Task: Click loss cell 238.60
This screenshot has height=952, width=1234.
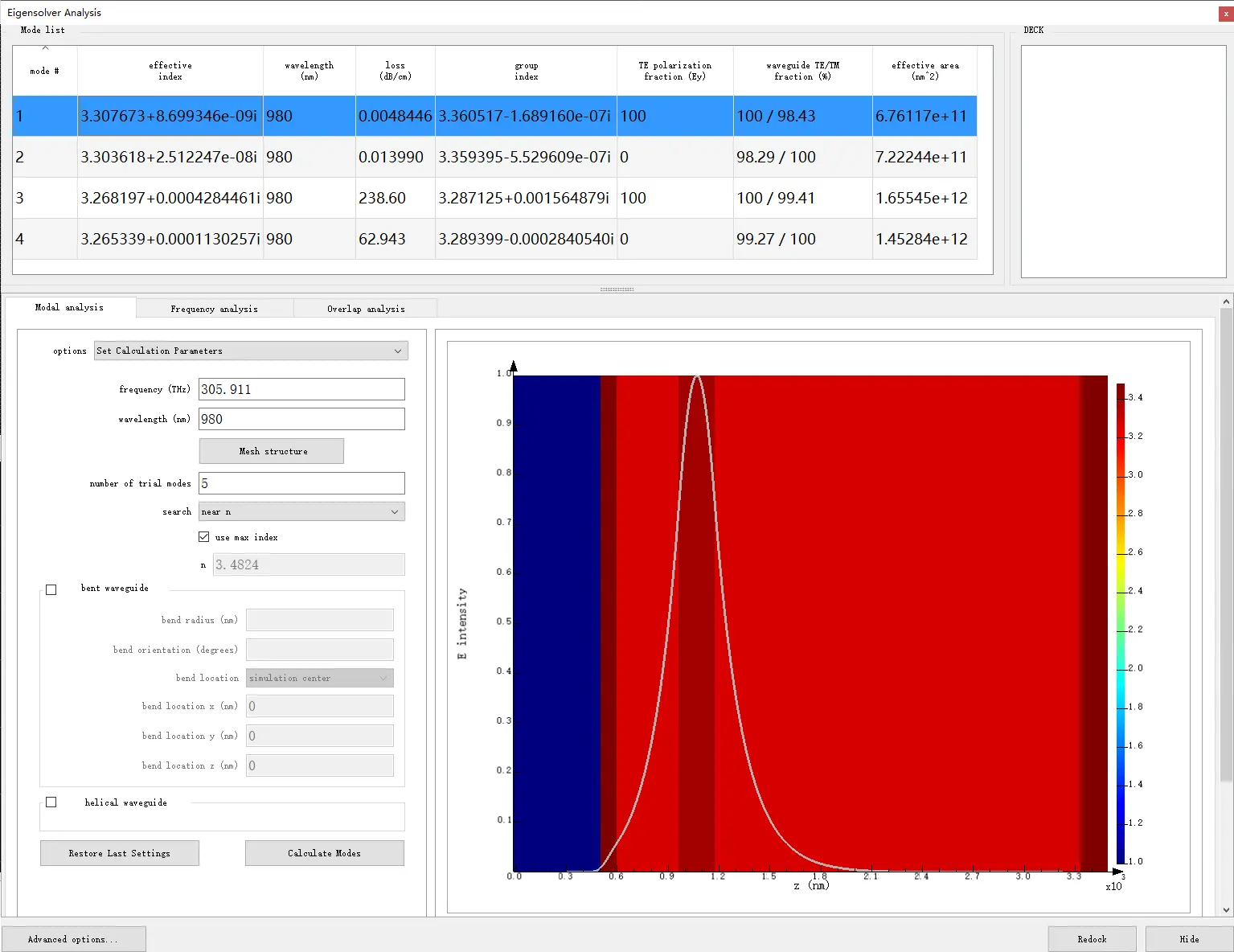Action: click(396, 198)
